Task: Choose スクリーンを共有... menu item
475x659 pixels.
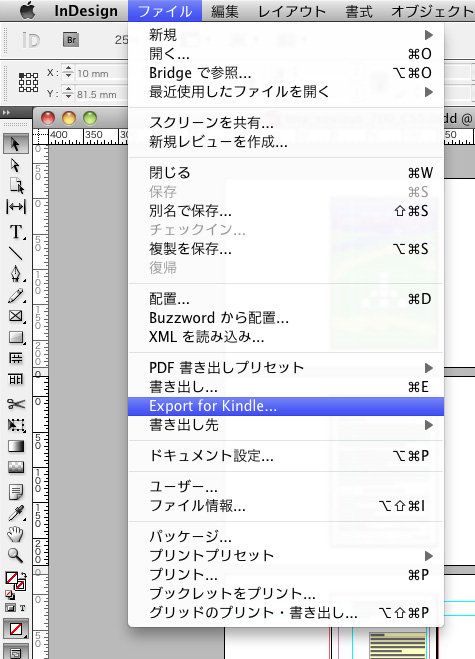Action: click(286, 122)
